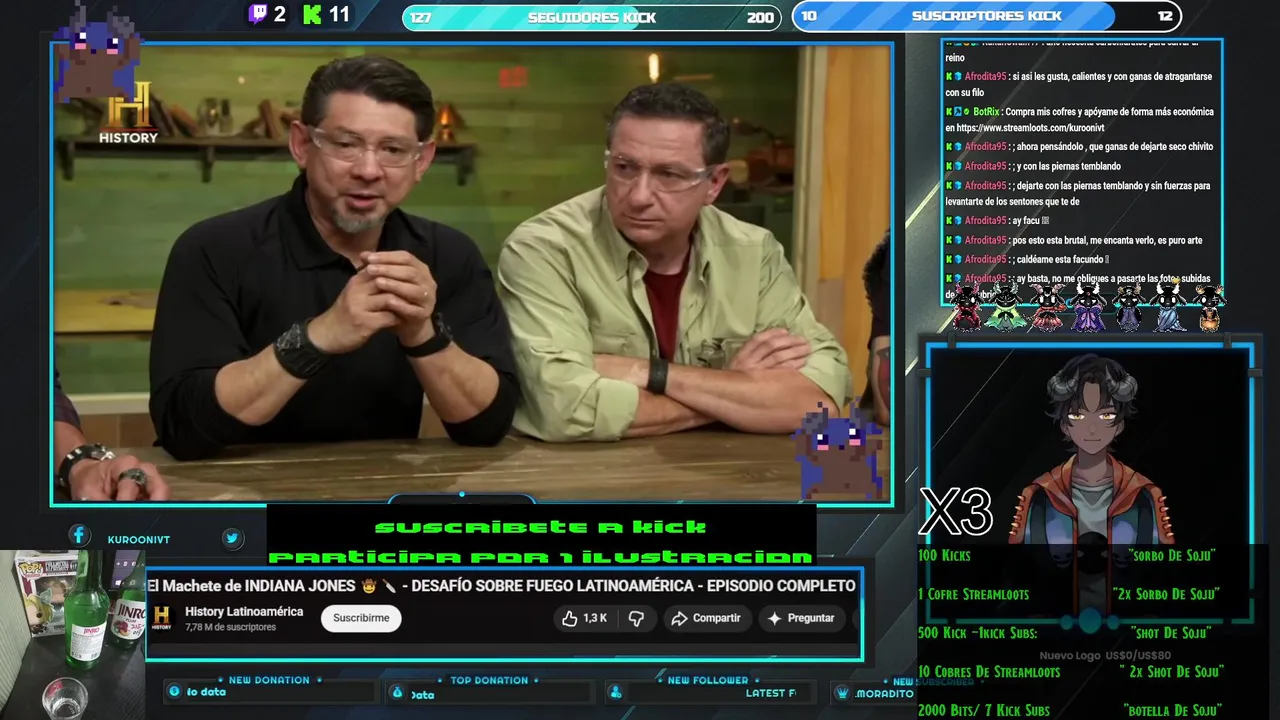Viewport: 1280px width, 720px height.
Task: Click the History channel avatar logo
Action: click(x=161, y=618)
